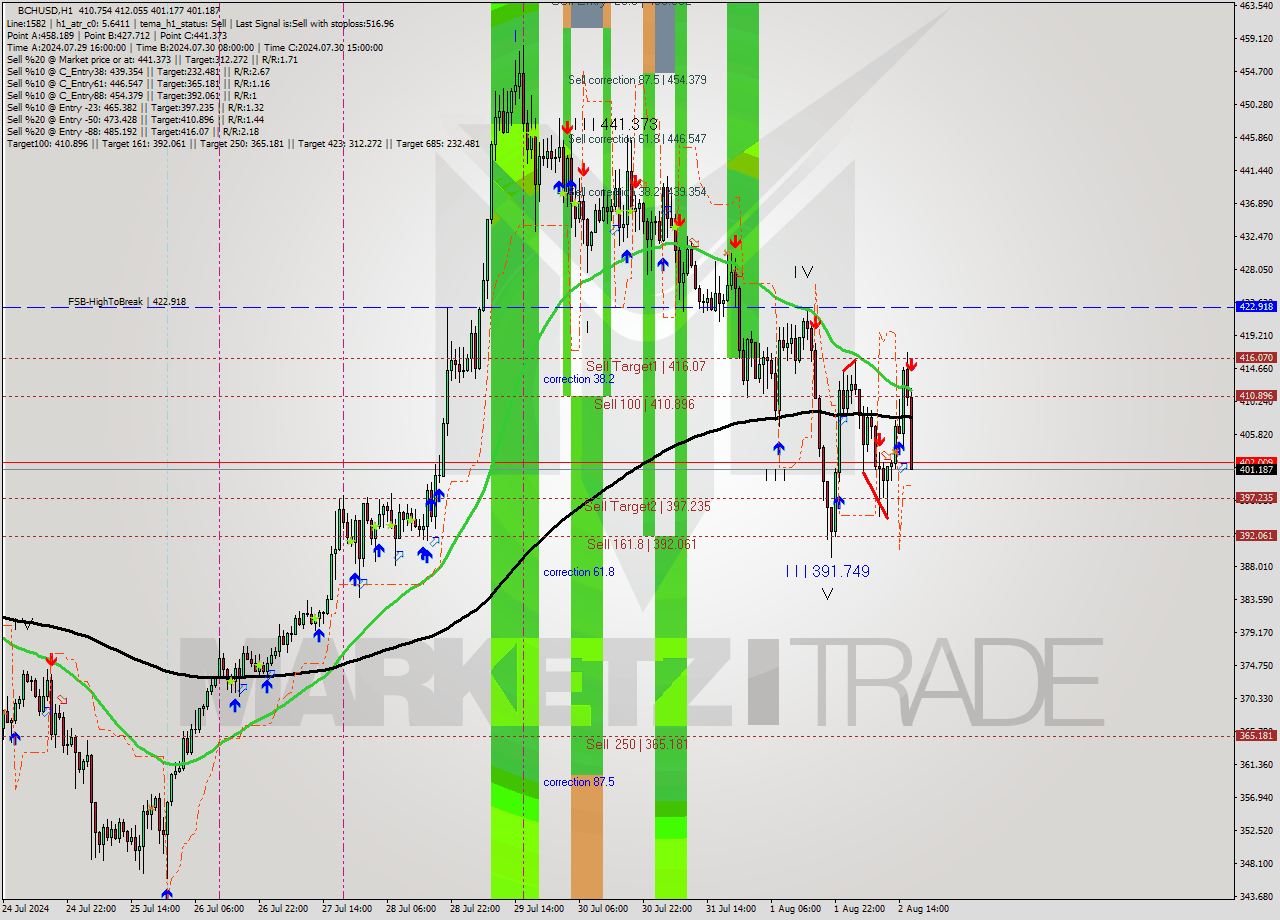Click the 'correction 61.8' blue label
Image resolution: width=1280 pixels, height=920 pixels.
579,572
